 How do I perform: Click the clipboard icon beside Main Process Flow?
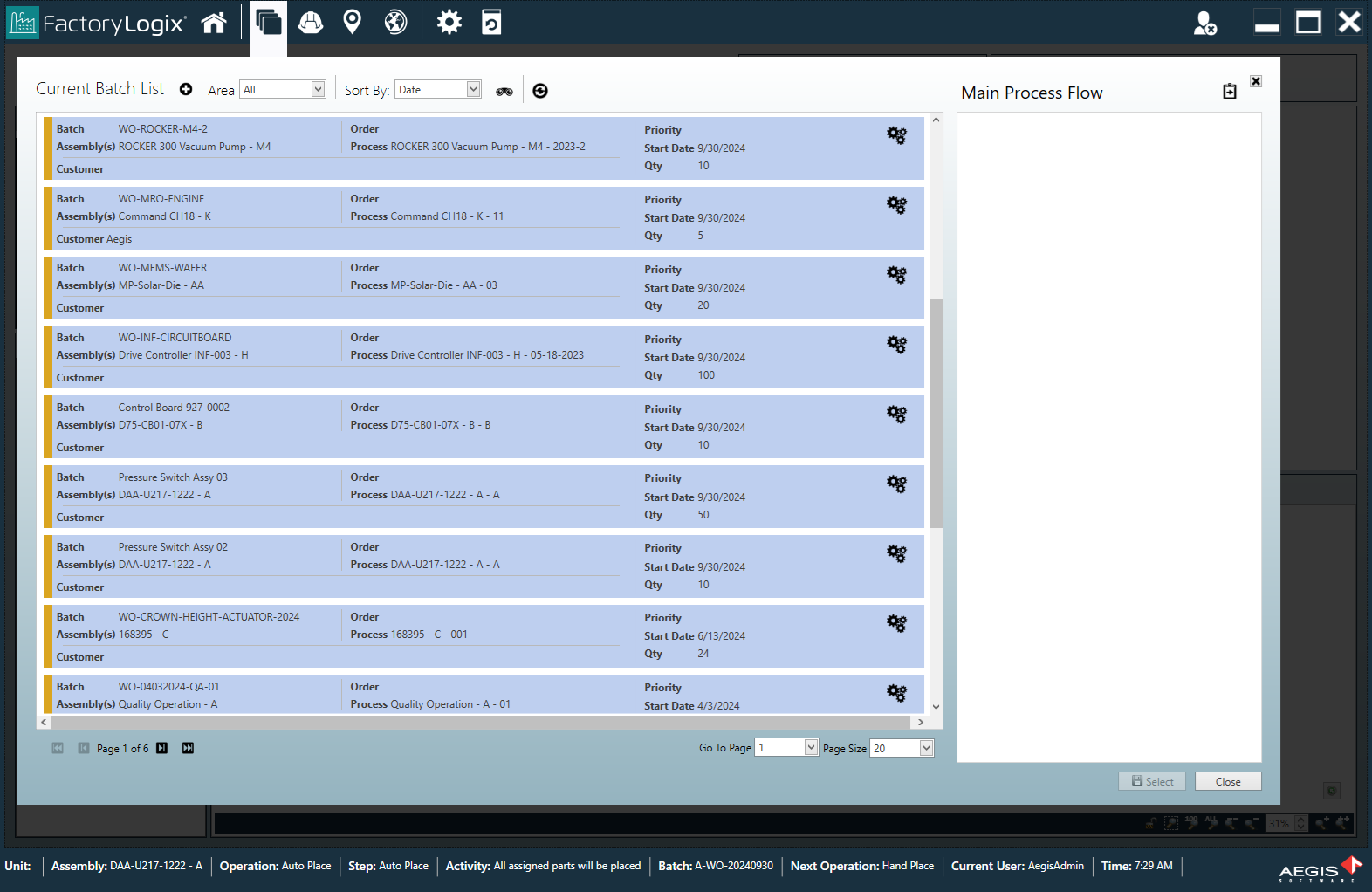pyautogui.click(x=1229, y=92)
